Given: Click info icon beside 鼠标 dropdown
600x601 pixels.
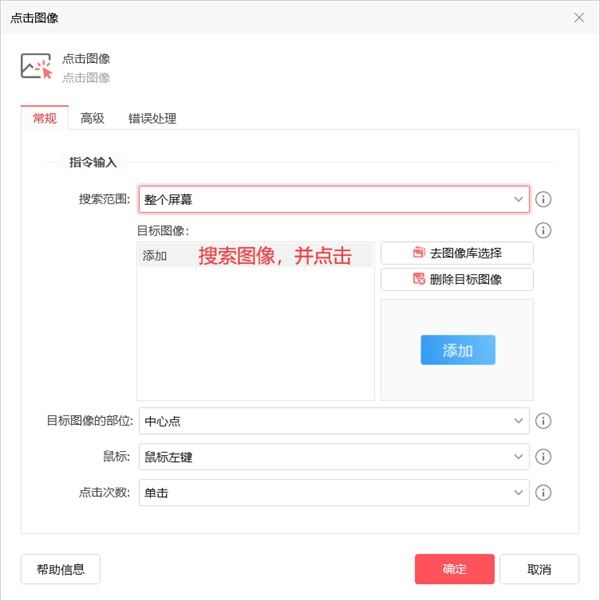Looking at the screenshot, I should tap(543, 456).
